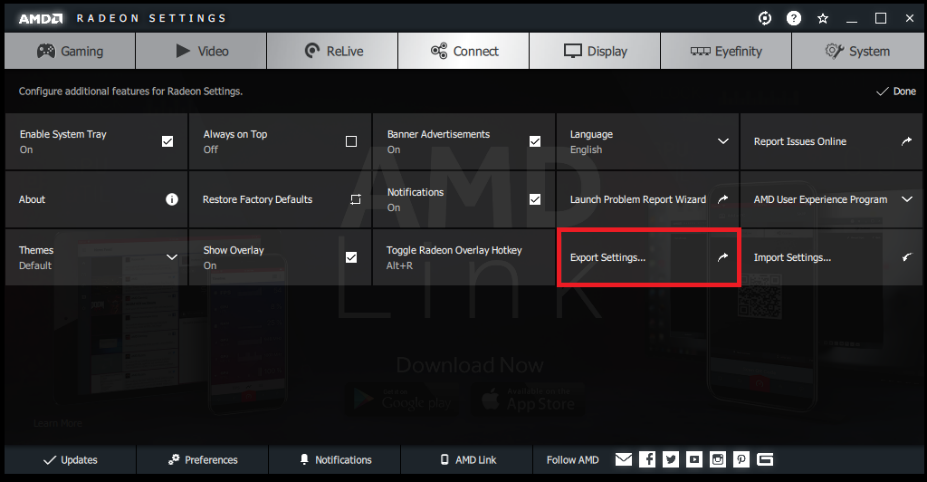
Task: Disable the Banner Advertisements checkbox
Action: pos(535,141)
